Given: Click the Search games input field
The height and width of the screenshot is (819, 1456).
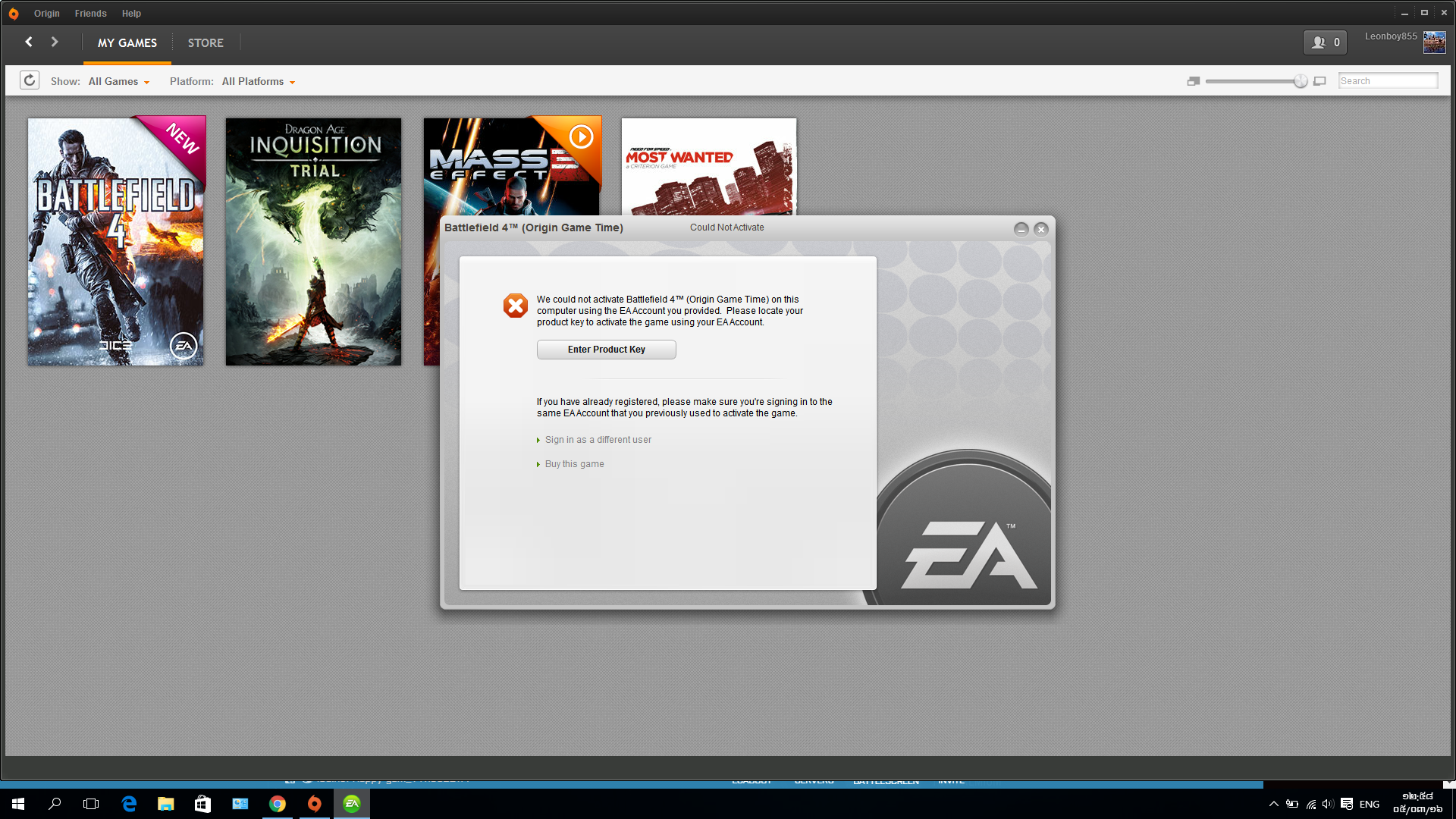Looking at the screenshot, I should [x=1387, y=81].
